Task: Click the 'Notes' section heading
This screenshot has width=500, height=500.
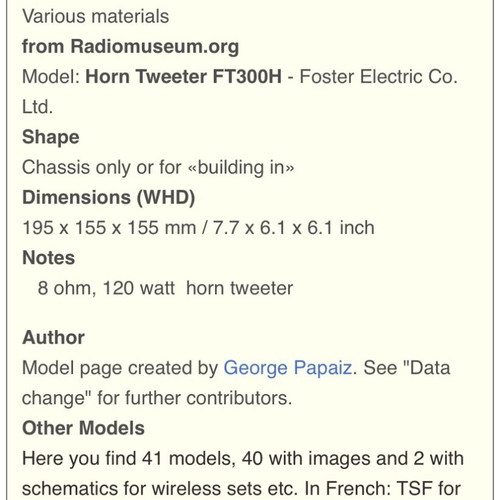Action: (49, 258)
